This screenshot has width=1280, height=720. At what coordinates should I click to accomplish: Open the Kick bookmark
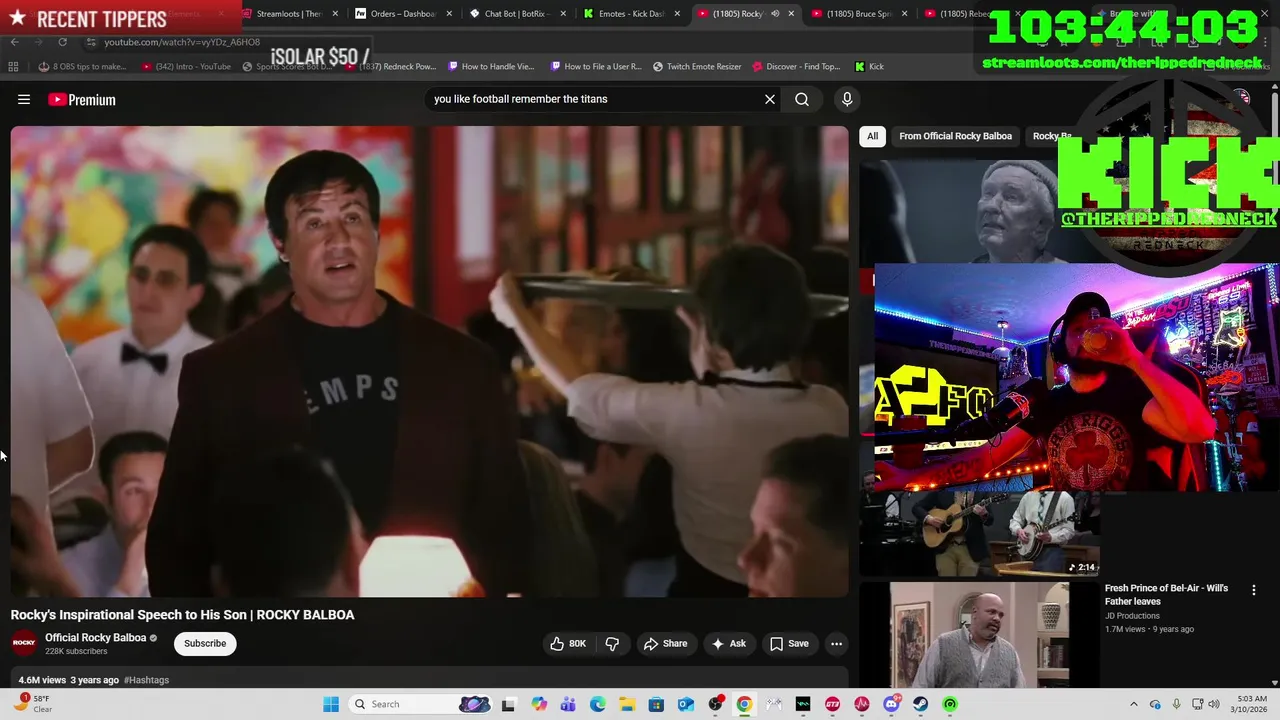[869, 66]
